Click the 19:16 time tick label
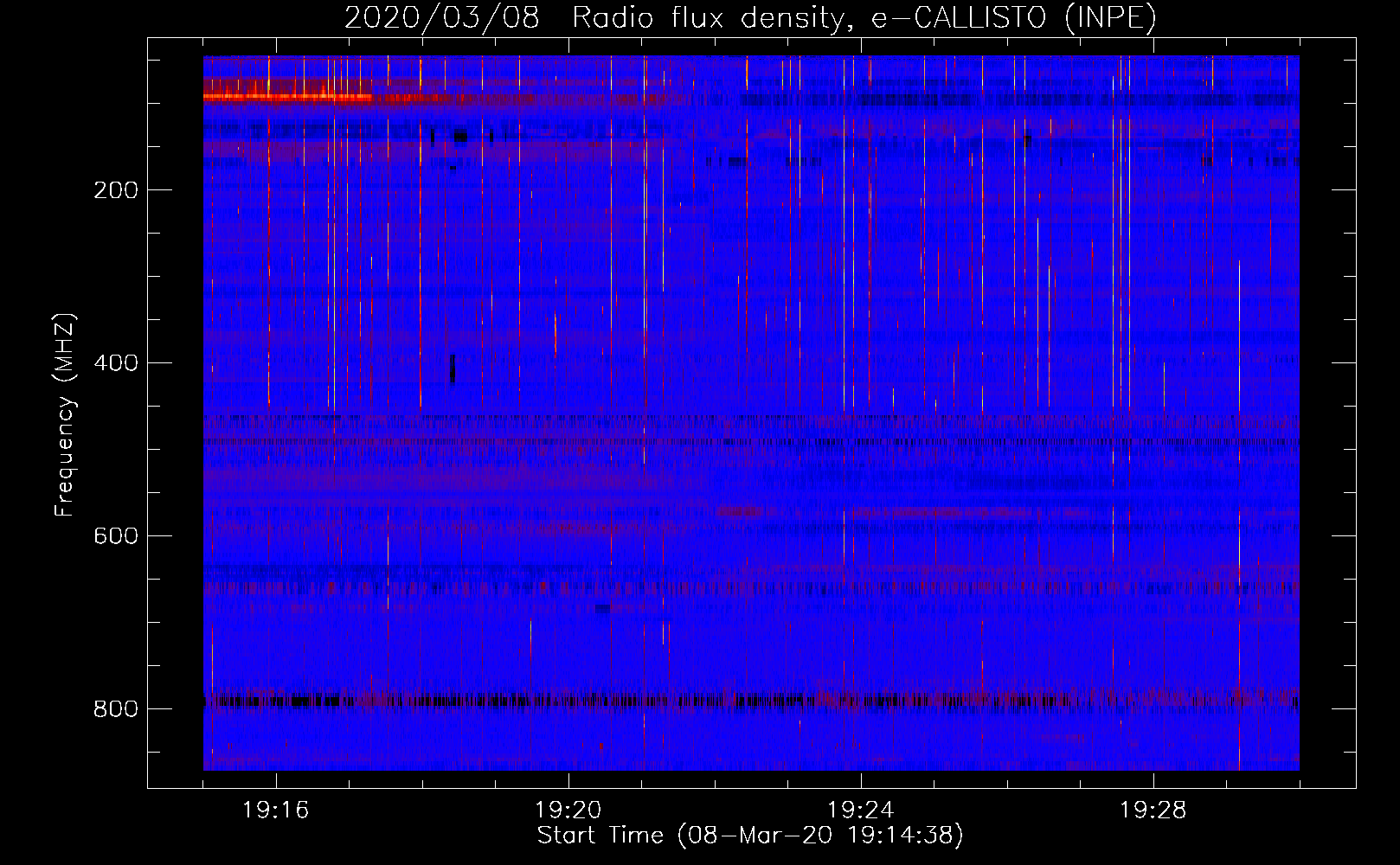Viewport: 1400px width, 865px height. click(276, 811)
